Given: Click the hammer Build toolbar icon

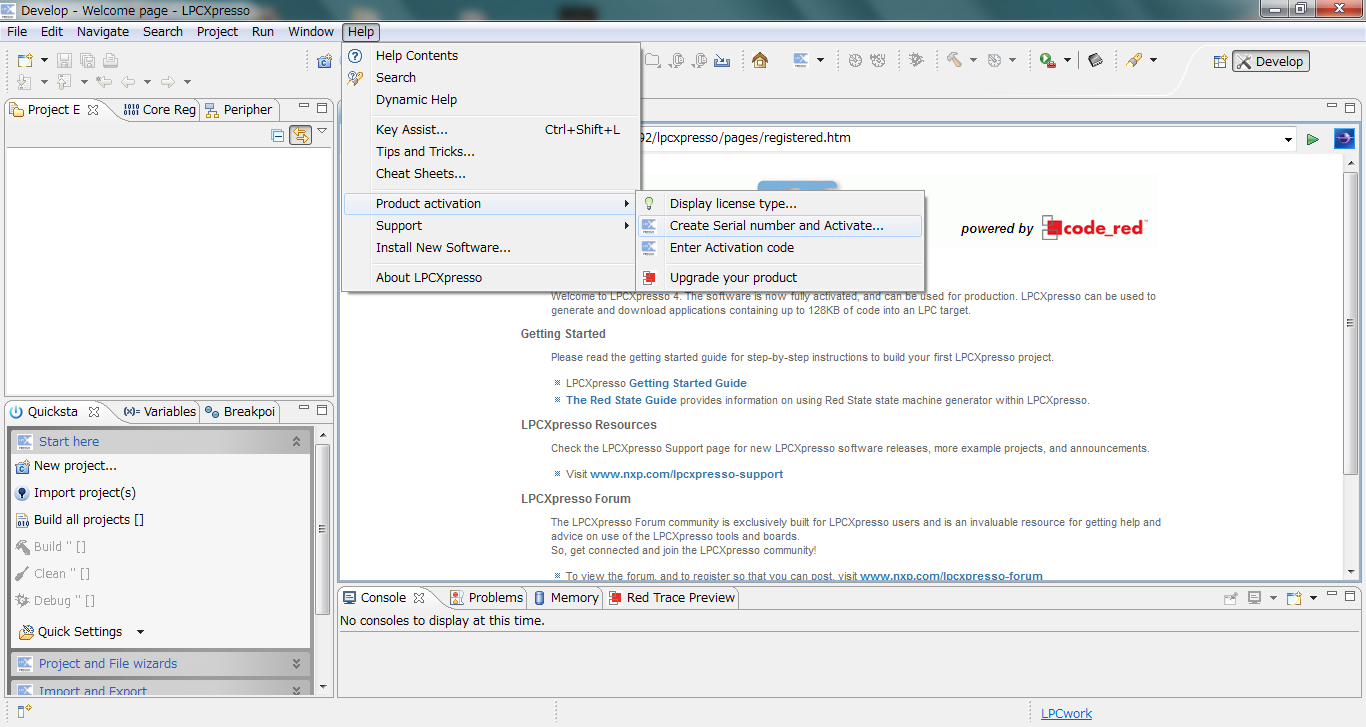Looking at the screenshot, I should point(954,60).
